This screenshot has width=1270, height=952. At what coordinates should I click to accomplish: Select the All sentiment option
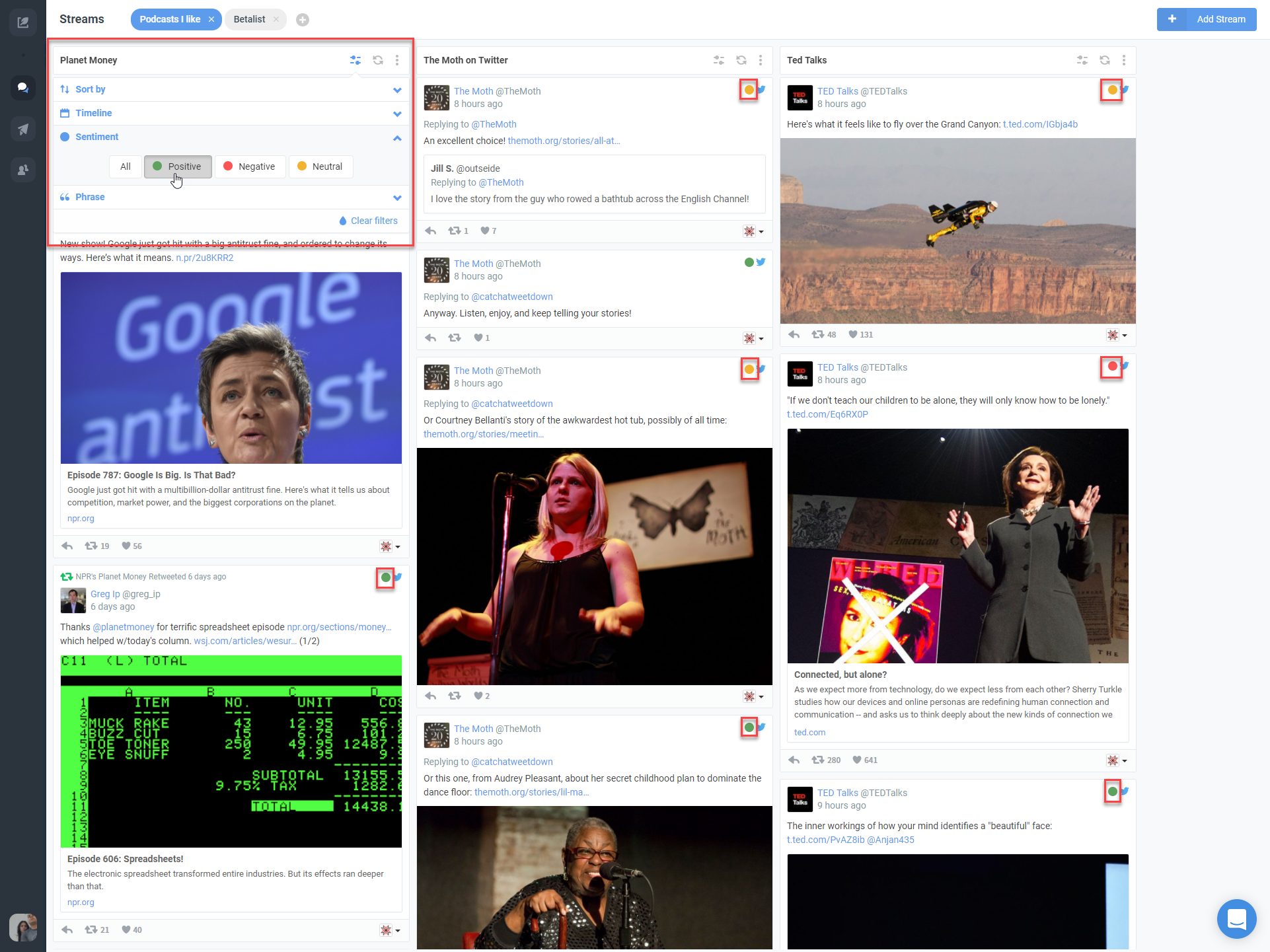pyautogui.click(x=126, y=166)
